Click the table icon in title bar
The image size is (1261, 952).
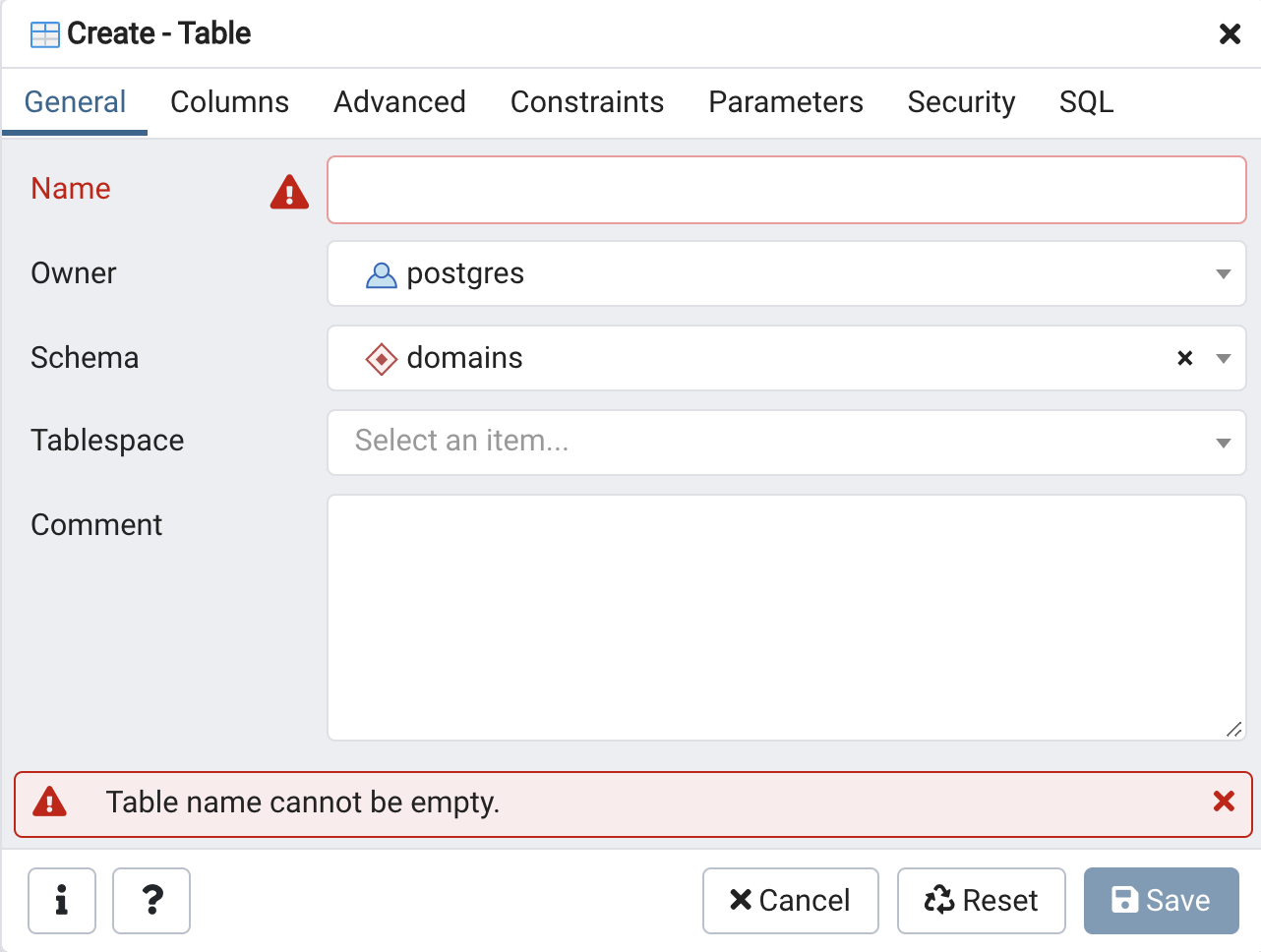45,34
